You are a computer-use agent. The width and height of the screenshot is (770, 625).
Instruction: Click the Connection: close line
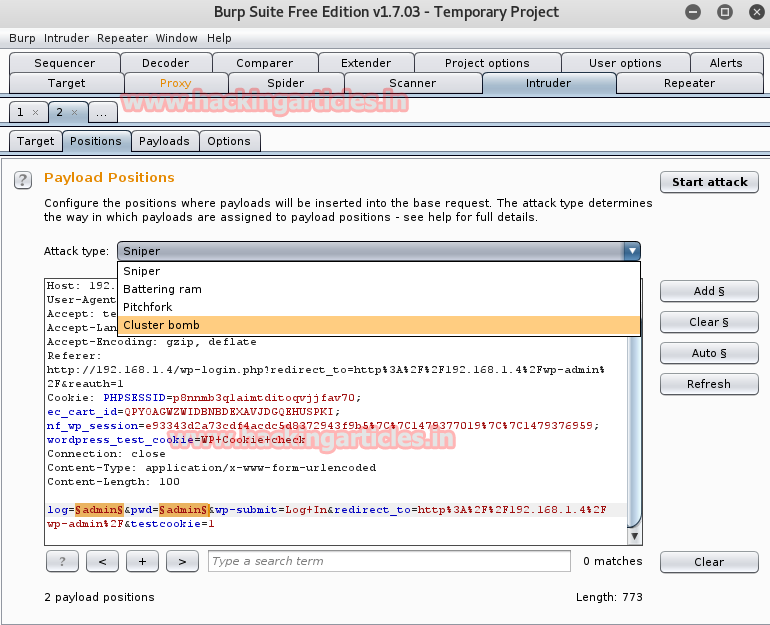pos(107,454)
